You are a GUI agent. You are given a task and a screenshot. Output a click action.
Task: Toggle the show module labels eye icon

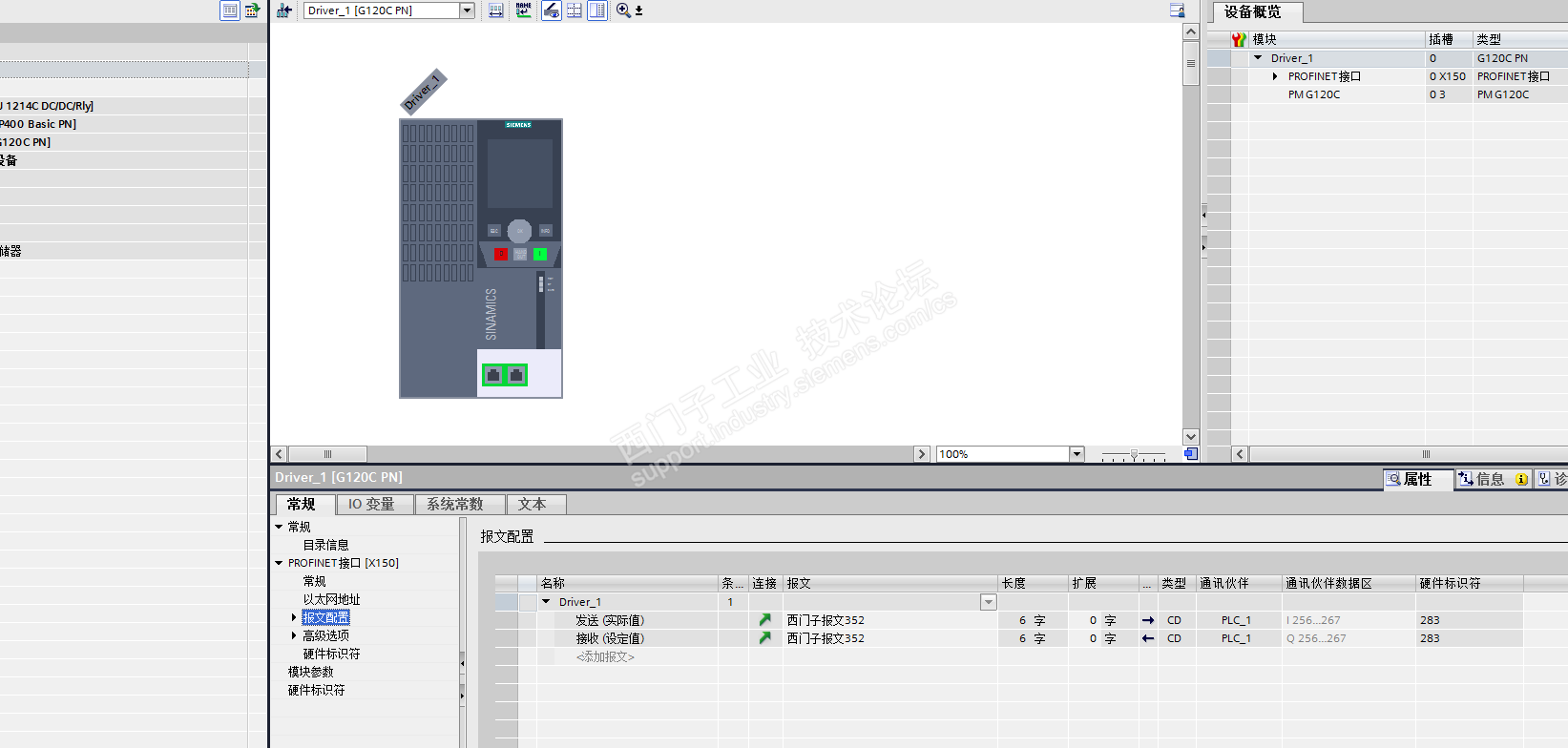552,10
